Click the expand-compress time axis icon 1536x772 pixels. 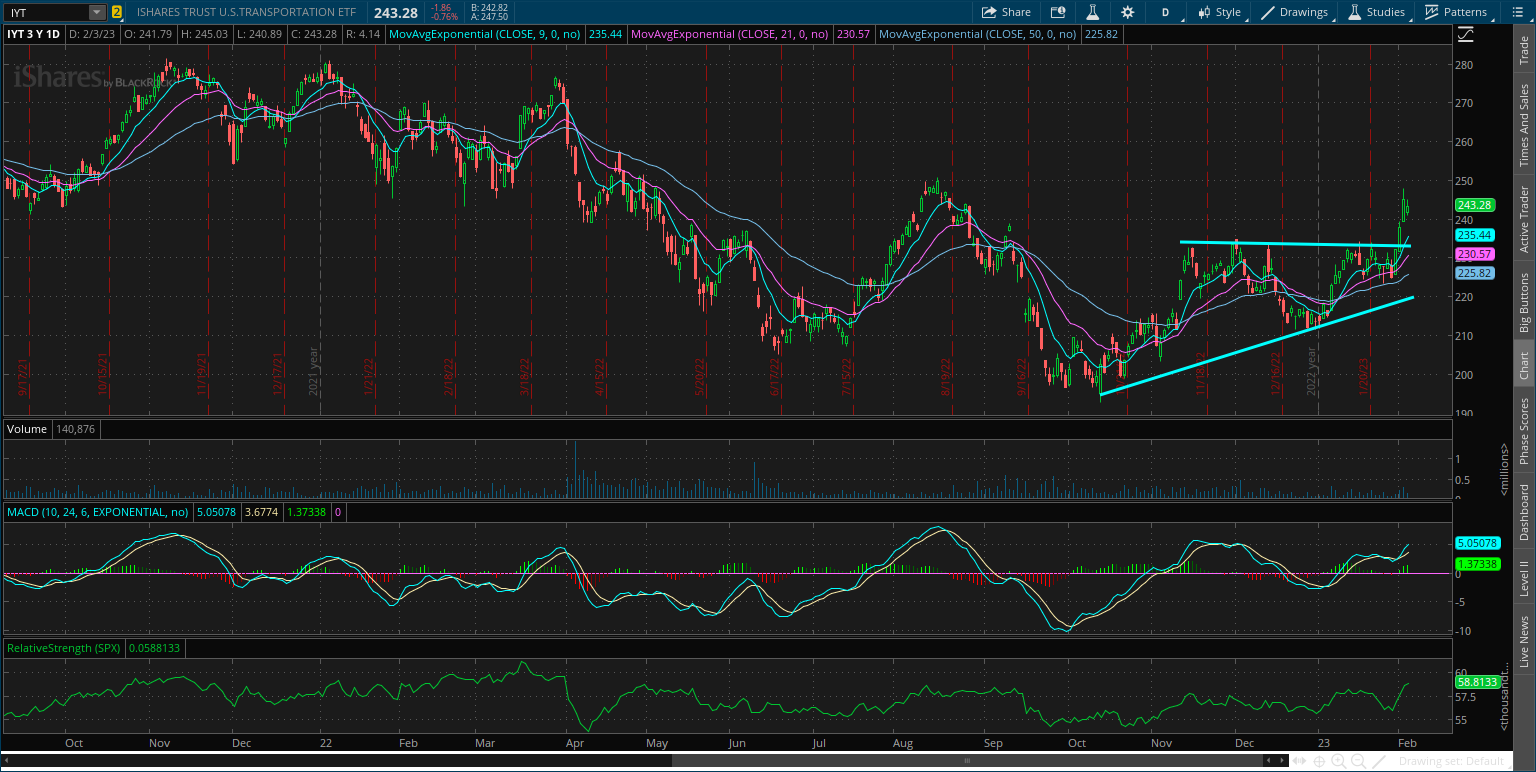pos(1298,761)
